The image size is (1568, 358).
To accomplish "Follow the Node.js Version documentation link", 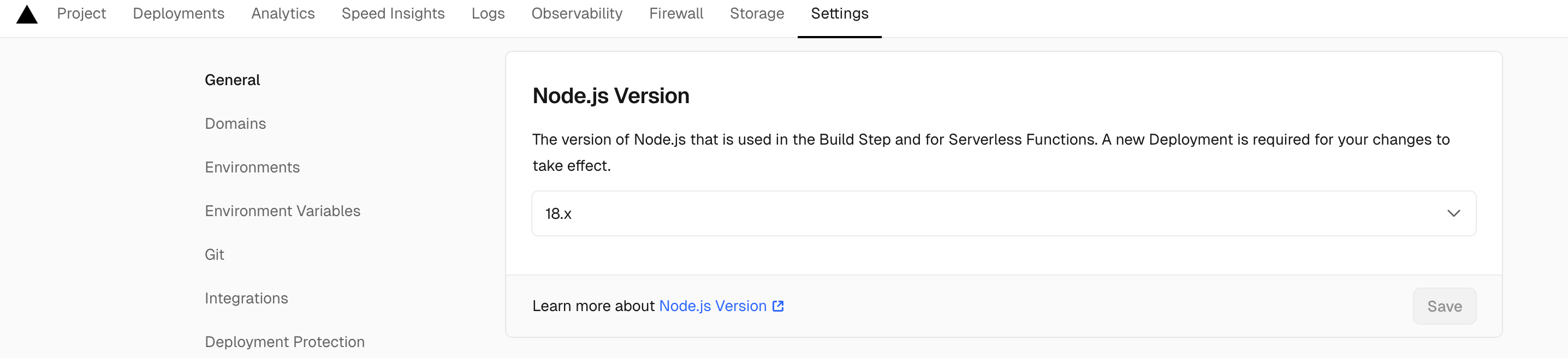I will click(712, 306).
